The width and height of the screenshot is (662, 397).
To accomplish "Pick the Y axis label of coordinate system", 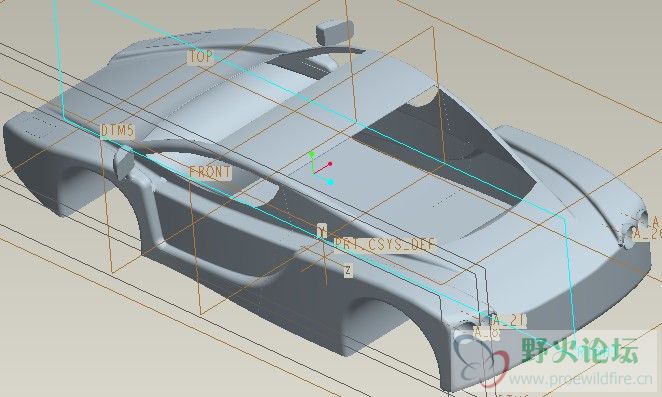I will 322,231.
